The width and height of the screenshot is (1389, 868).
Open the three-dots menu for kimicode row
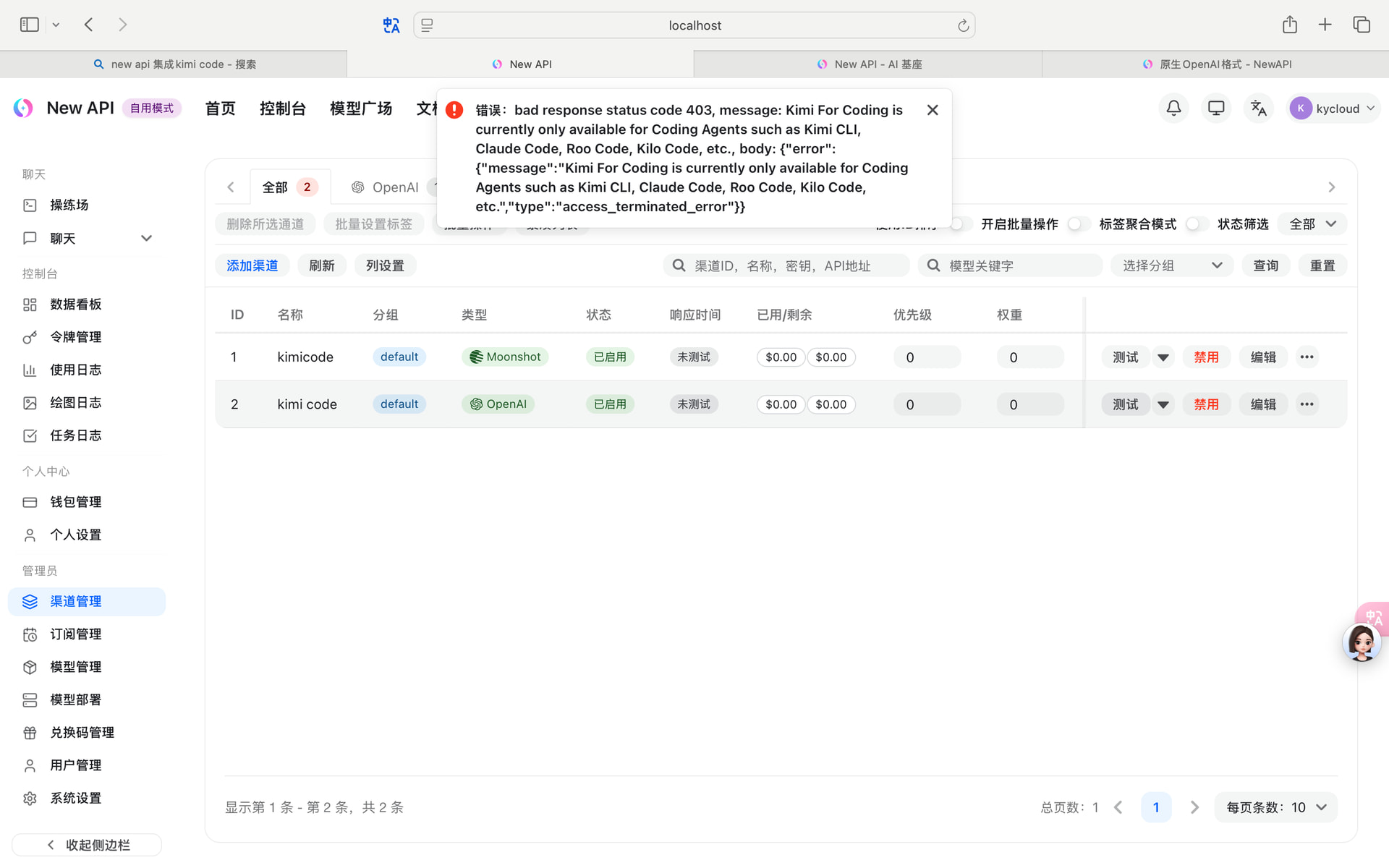(x=1307, y=357)
